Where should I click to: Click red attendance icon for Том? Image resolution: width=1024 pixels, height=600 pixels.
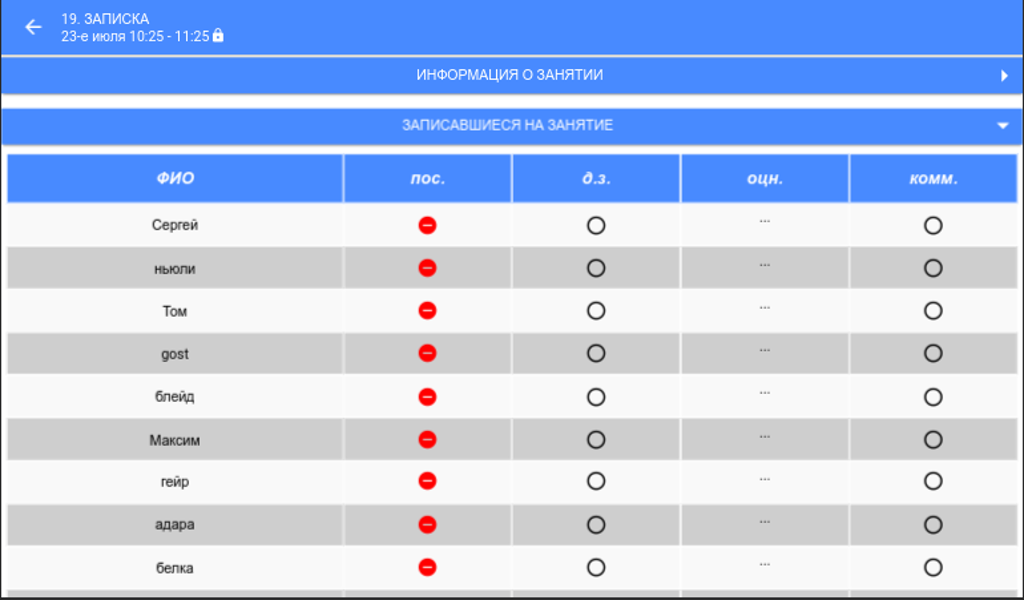coord(427,311)
